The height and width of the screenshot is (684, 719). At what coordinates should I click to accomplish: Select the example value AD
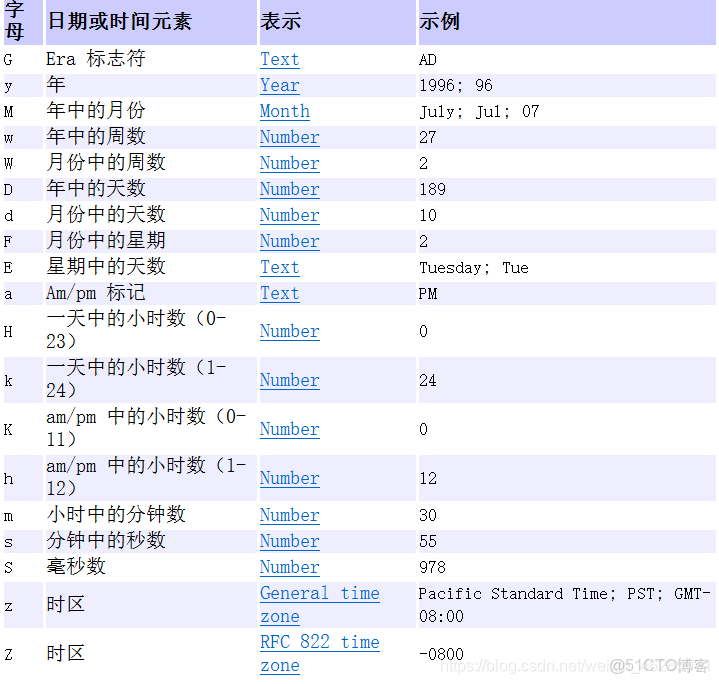click(428, 60)
